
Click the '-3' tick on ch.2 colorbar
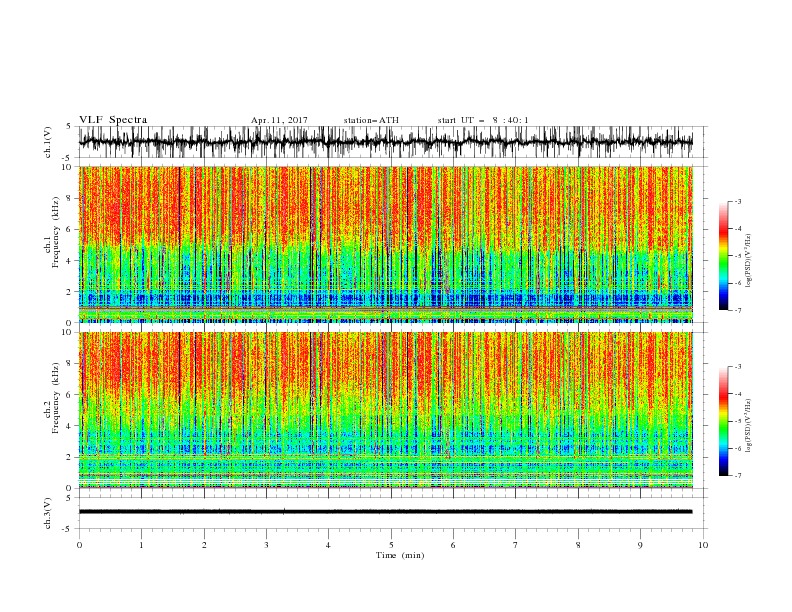738,367
